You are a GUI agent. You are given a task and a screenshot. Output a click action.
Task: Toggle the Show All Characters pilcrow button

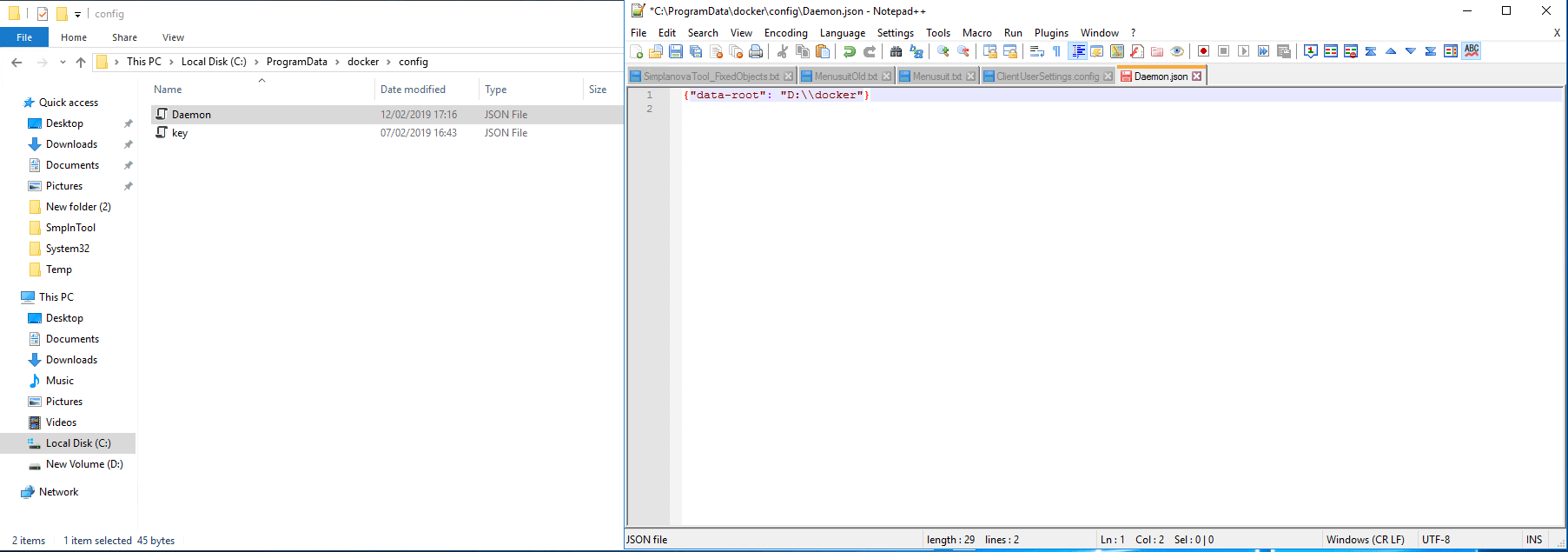[x=1056, y=51]
